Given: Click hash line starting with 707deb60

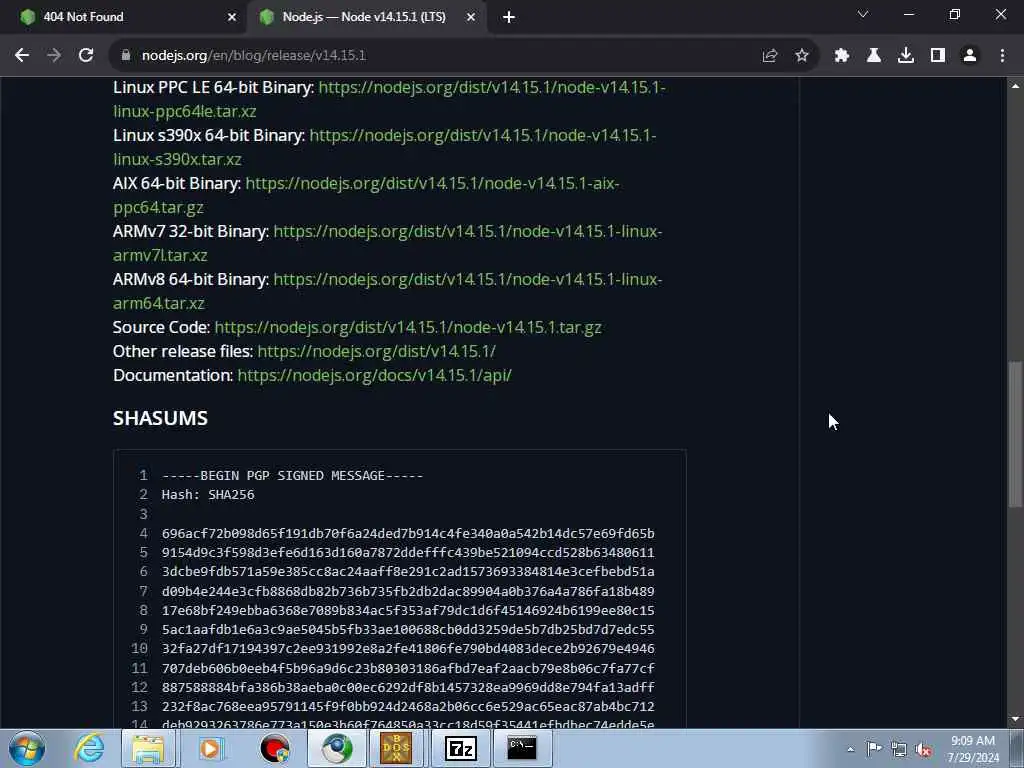Looking at the screenshot, I should pos(408,668).
